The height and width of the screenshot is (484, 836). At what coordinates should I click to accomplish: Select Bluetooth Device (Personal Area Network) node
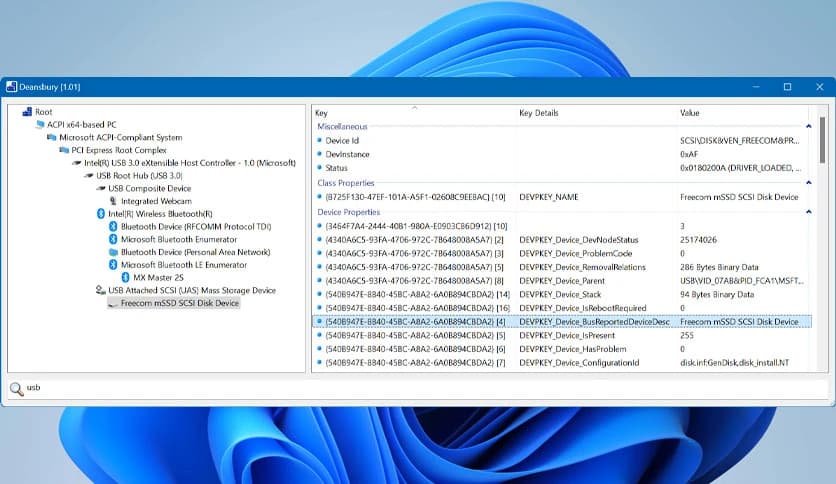click(195, 252)
